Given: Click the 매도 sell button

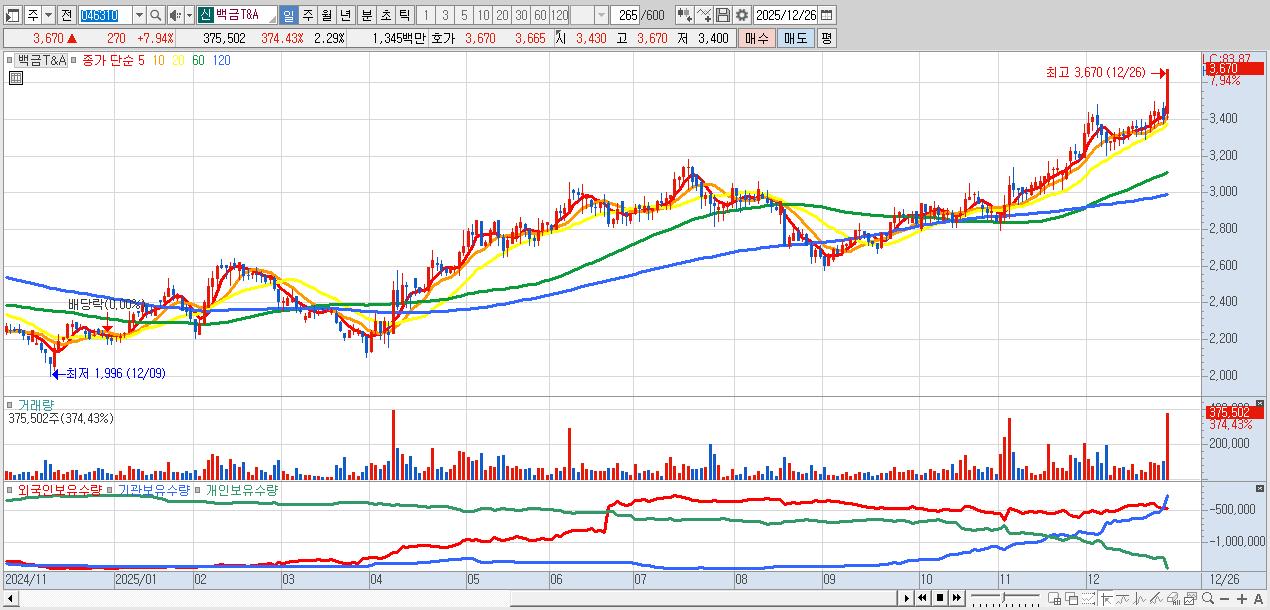Looking at the screenshot, I should (795, 38).
